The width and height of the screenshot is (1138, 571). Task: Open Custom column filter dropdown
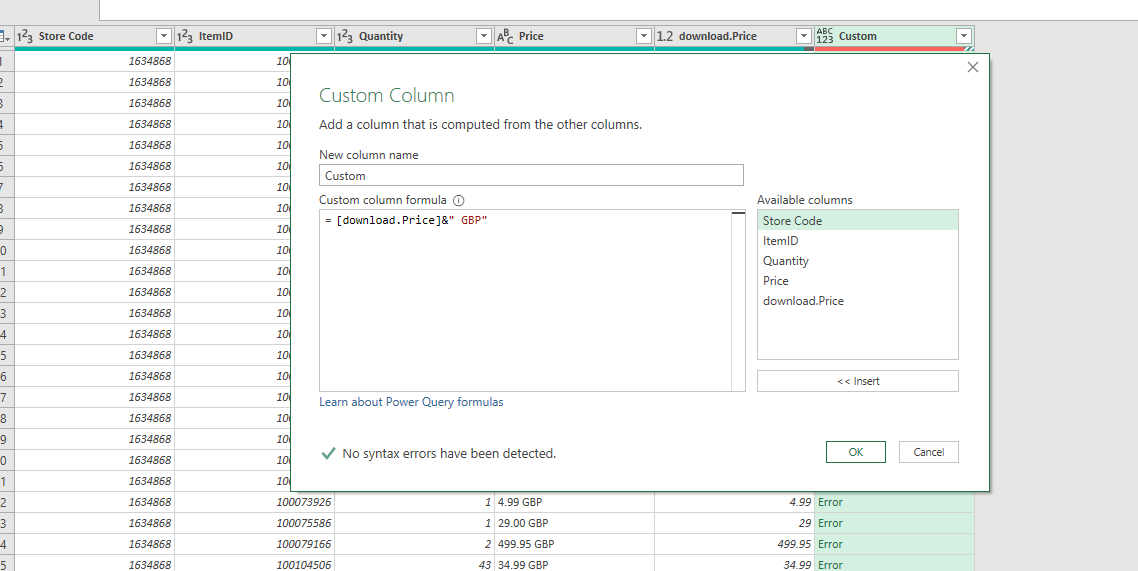click(x=964, y=36)
